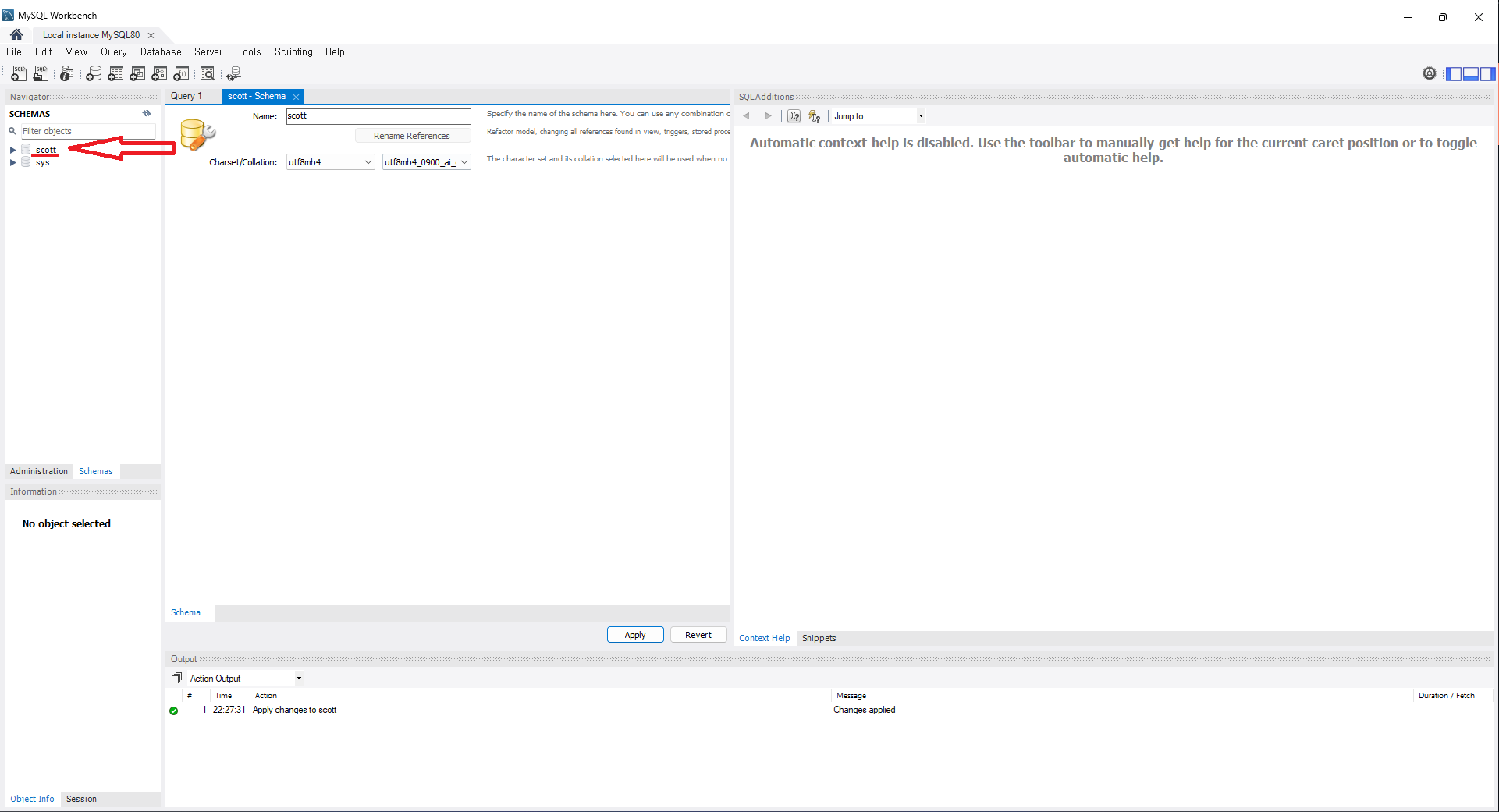Go forward in context help
The image size is (1499, 812).
coord(768,115)
